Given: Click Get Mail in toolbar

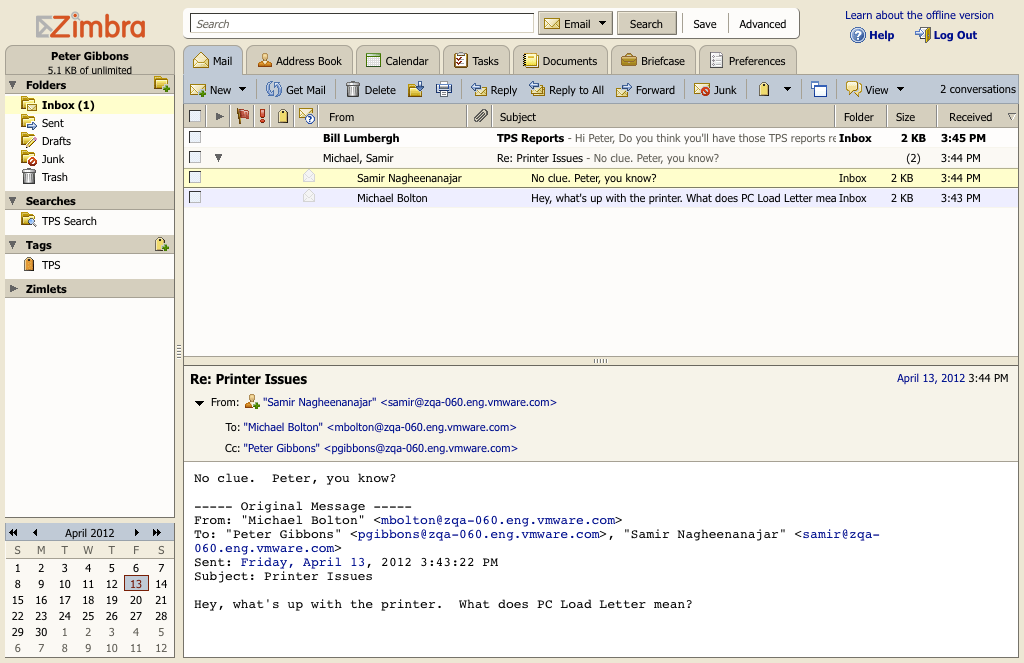Looking at the screenshot, I should tap(296, 89).
